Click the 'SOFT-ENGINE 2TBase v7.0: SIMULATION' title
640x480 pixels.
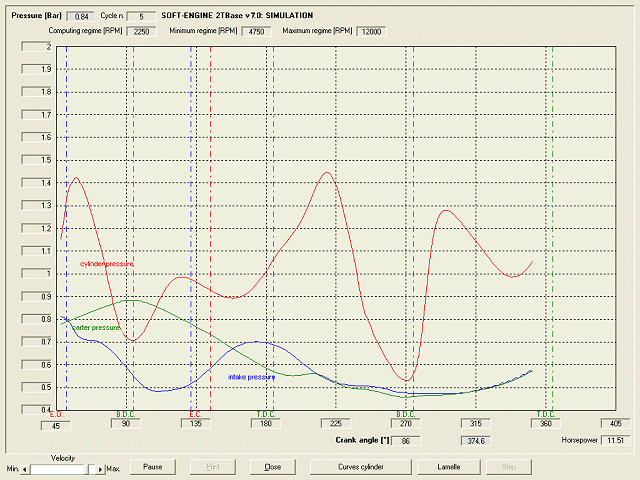pyautogui.click(x=237, y=16)
